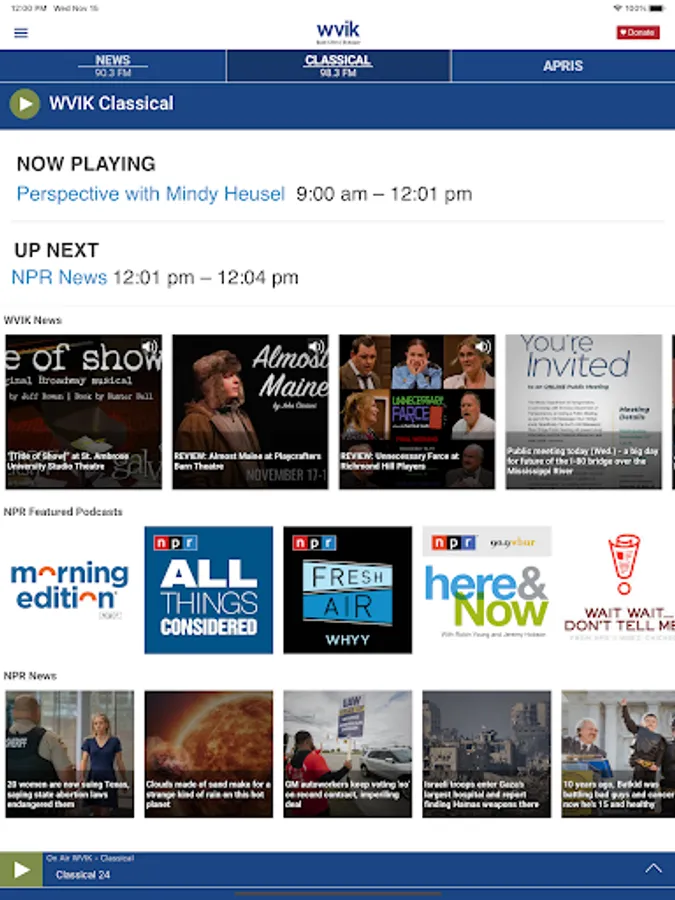675x900 pixels.
Task: Tap the Wi-Fi icon in status bar
Action: (618, 8)
